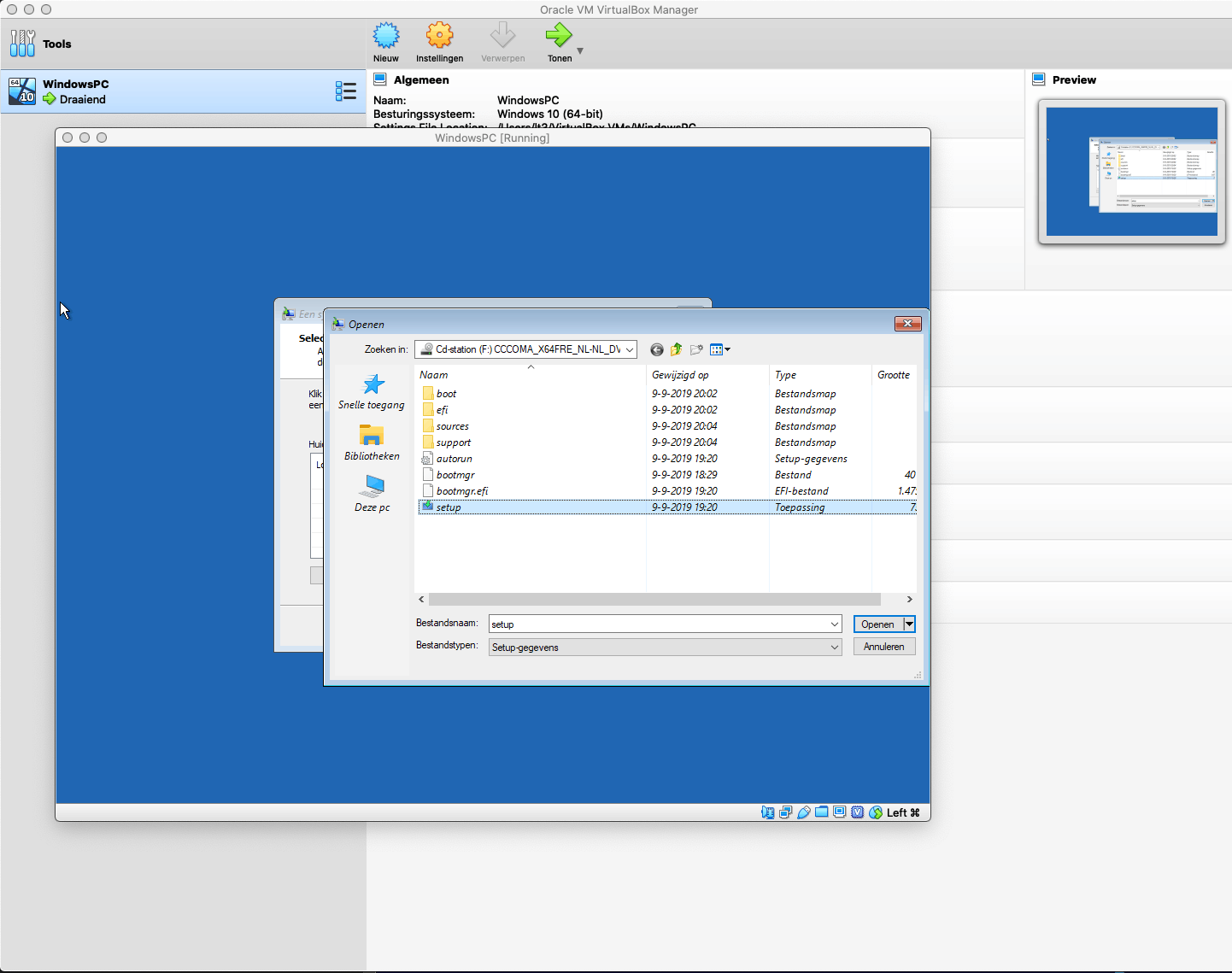Screen dimensions: 1232x973
Task: Expand the Tonen dropdown arrow
Action: [580, 51]
